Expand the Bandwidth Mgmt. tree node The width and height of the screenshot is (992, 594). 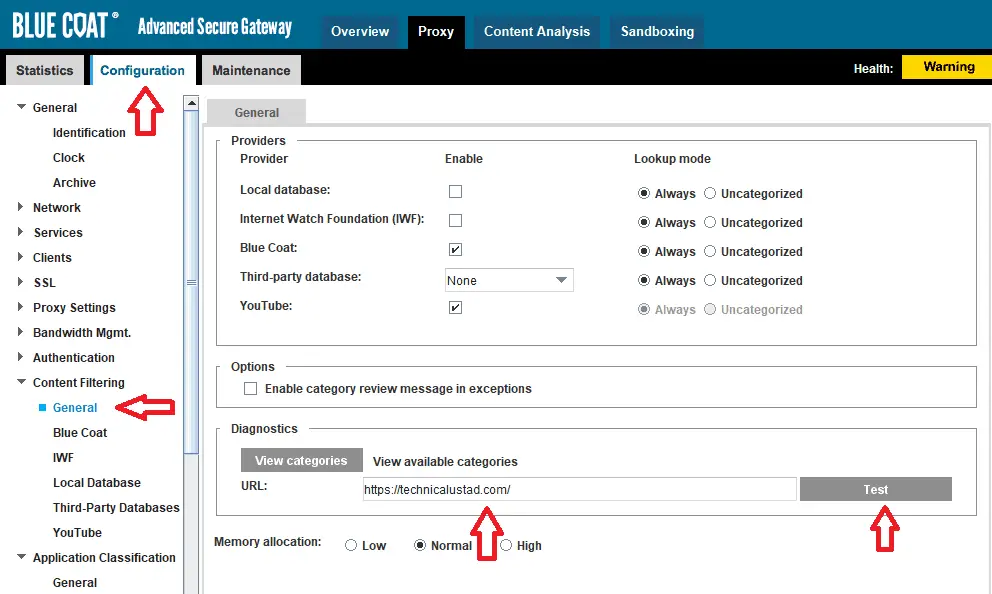(x=20, y=332)
